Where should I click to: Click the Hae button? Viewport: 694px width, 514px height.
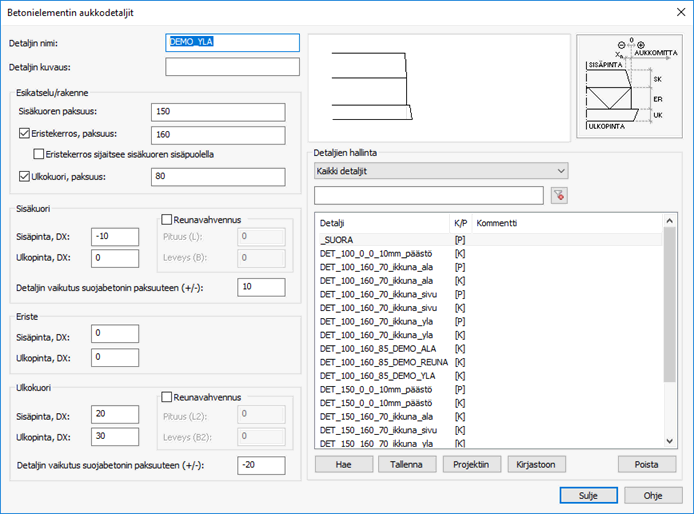tap(344, 464)
